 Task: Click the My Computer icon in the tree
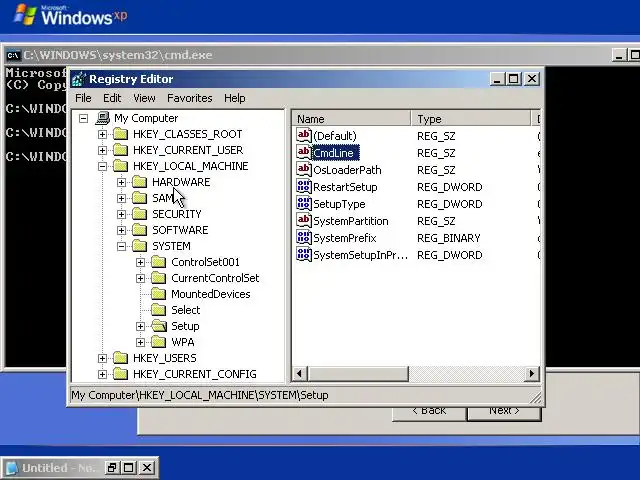(x=103, y=118)
